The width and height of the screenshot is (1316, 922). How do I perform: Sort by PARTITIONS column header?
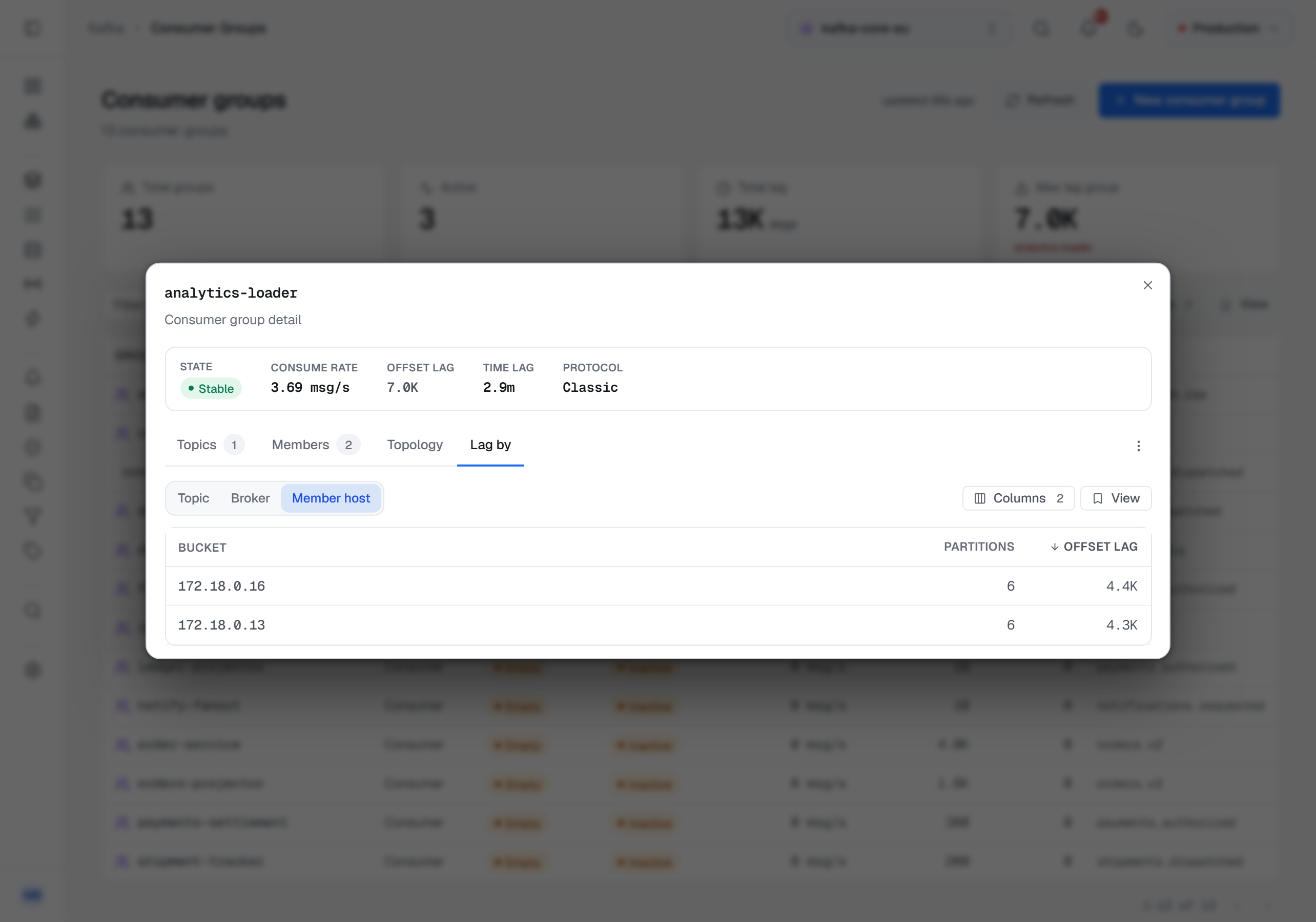click(x=979, y=547)
